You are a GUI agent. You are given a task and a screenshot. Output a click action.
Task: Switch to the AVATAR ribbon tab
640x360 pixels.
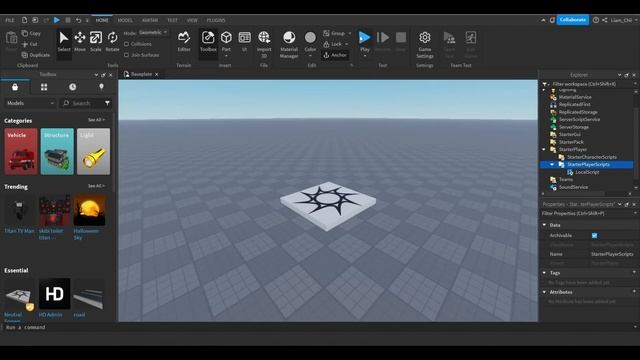click(150, 20)
